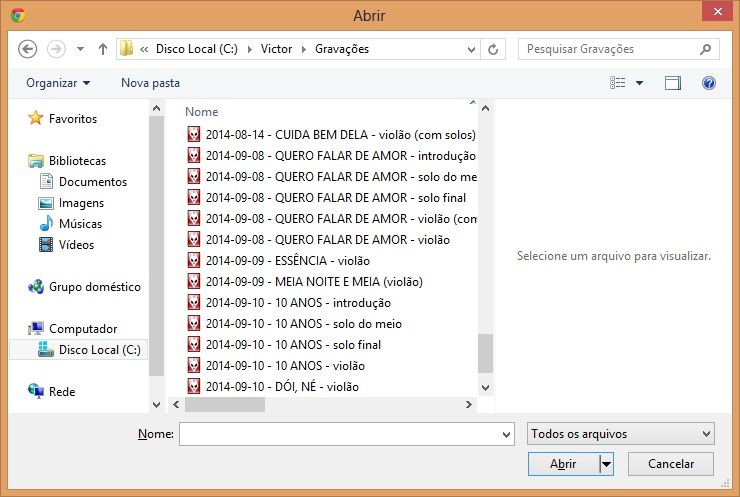Click the Chrome icon in title bar
Screen dimensions: 740x497
click(x=18, y=15)
